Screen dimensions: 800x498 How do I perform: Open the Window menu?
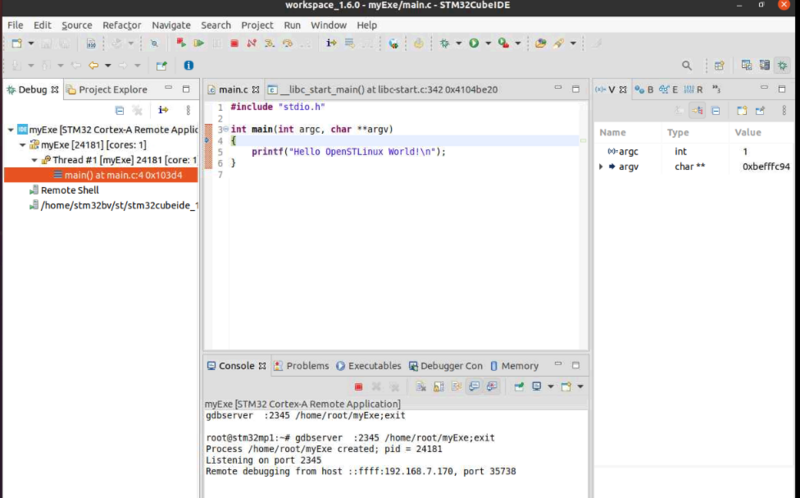329,25
